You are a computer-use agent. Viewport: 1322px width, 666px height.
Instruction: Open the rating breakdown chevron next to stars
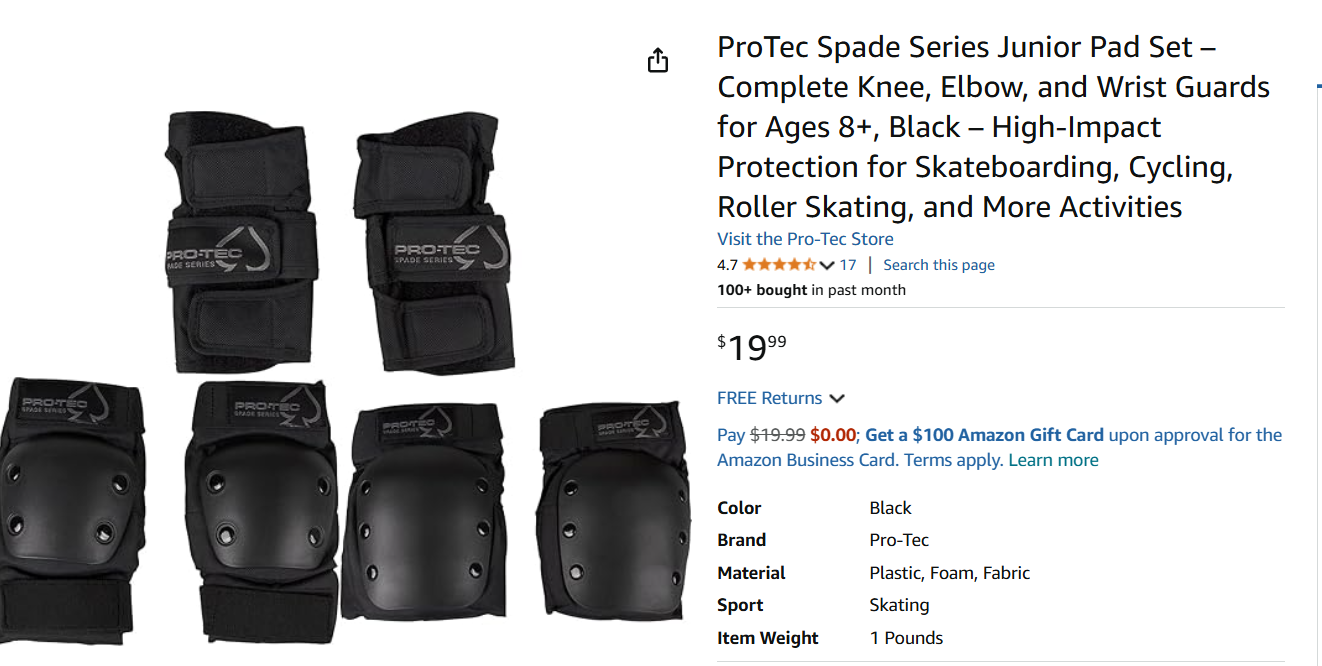[827, 265]
